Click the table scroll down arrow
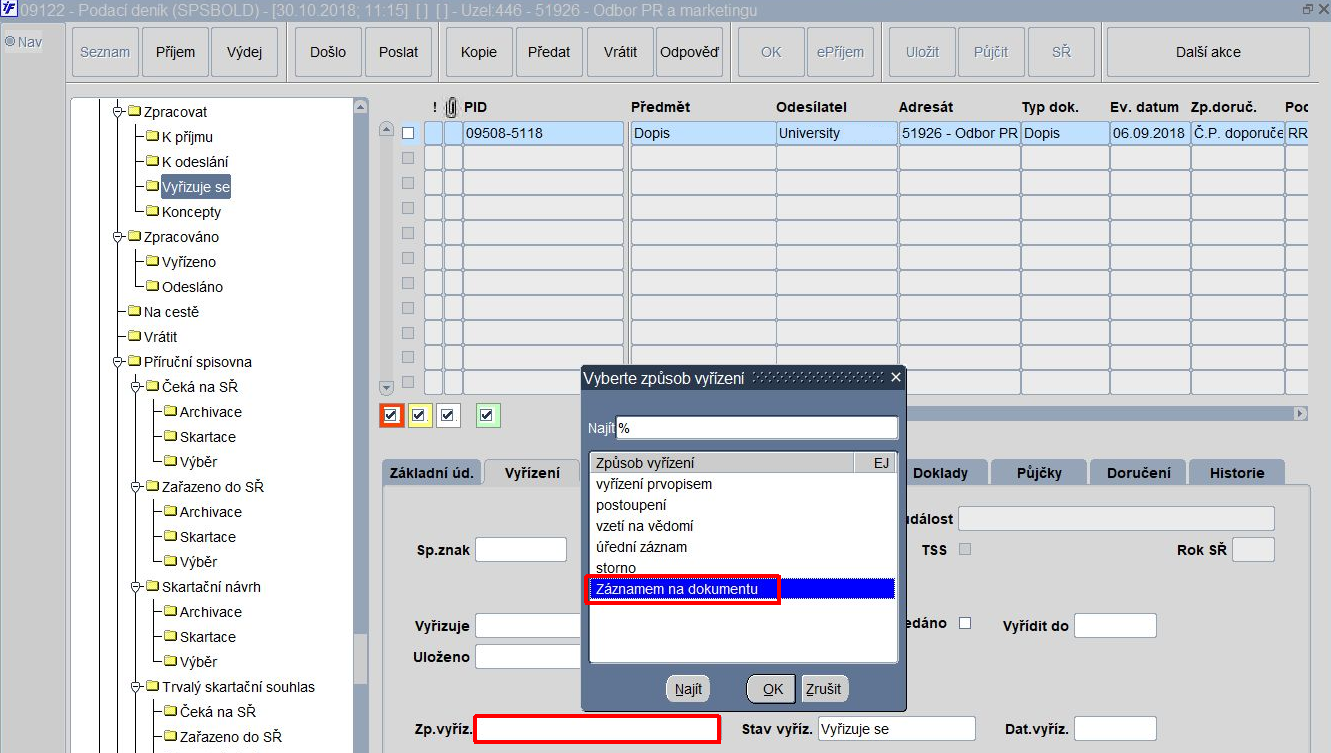This screenshot has height=753, width=1331. pos(387,387)
